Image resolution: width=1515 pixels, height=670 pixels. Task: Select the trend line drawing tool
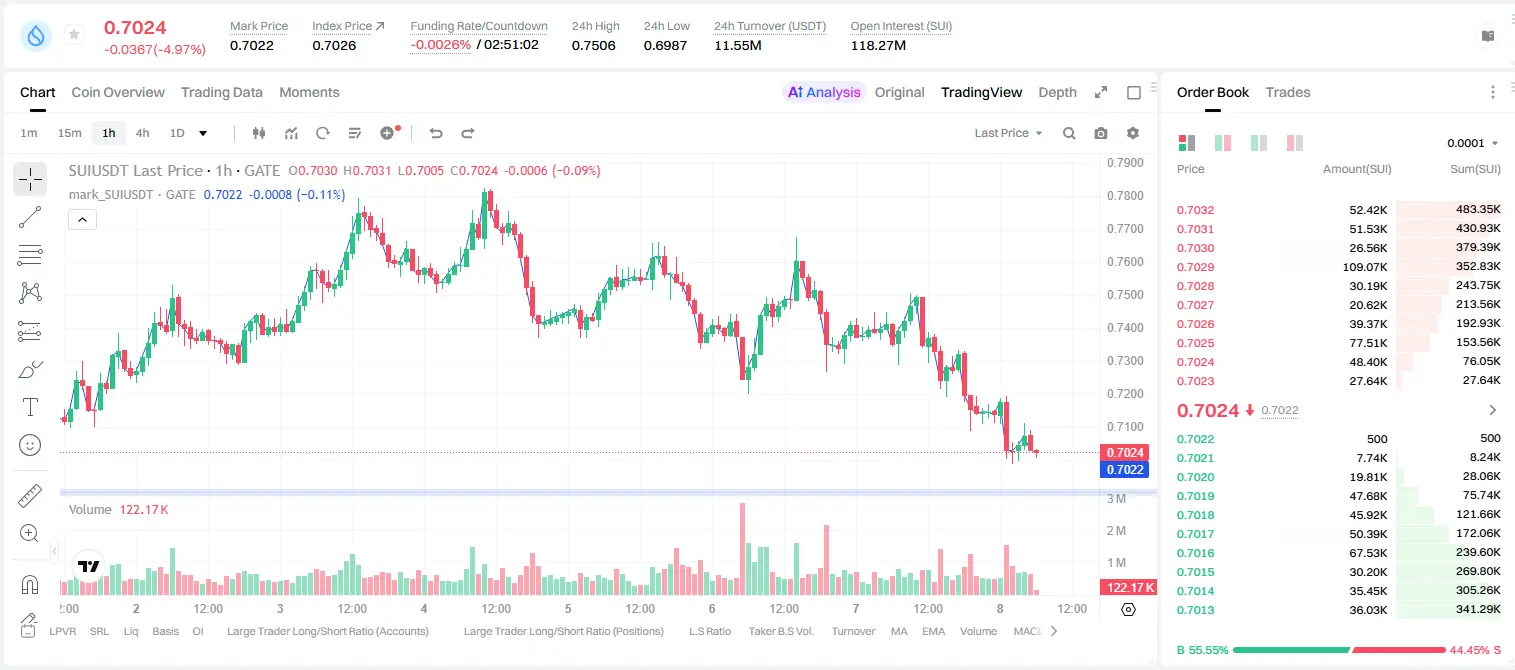click(30, 217)
